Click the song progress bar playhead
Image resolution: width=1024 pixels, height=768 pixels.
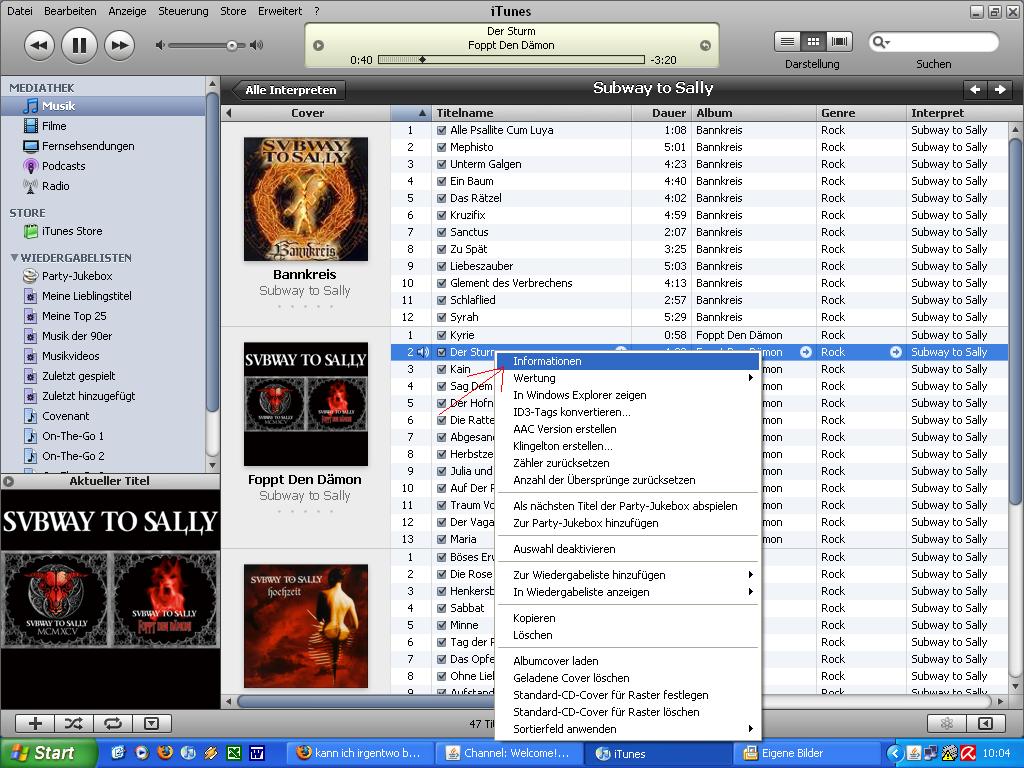tap(423, 59)
